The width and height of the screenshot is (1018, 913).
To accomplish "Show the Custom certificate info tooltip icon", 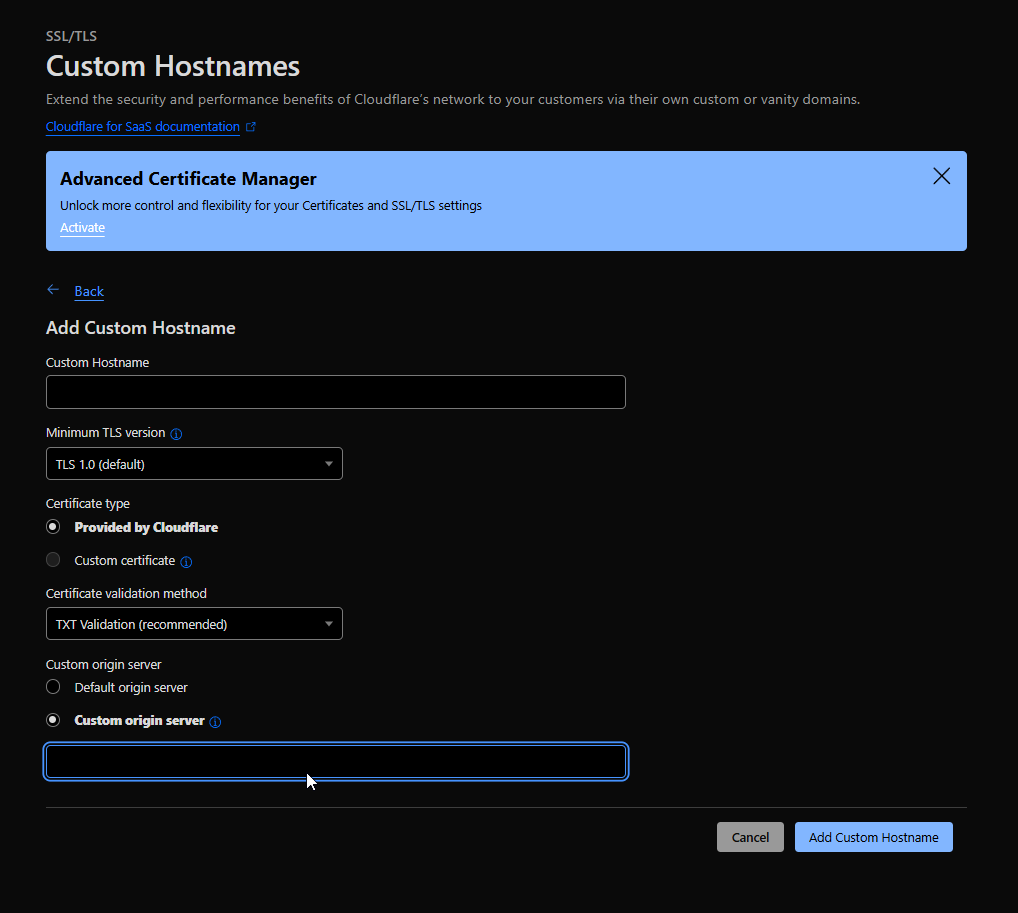I will tap(186, 562).
